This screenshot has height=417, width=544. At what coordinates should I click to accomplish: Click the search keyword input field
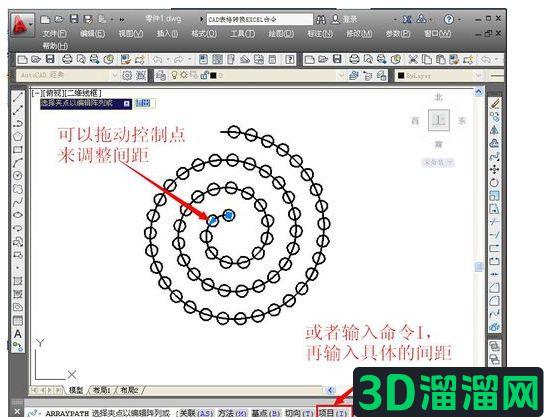(260, 19)
